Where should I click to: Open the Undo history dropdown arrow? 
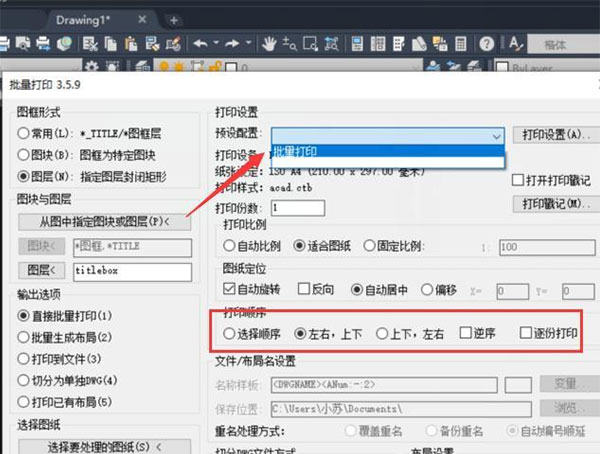[x=216, y=42]
